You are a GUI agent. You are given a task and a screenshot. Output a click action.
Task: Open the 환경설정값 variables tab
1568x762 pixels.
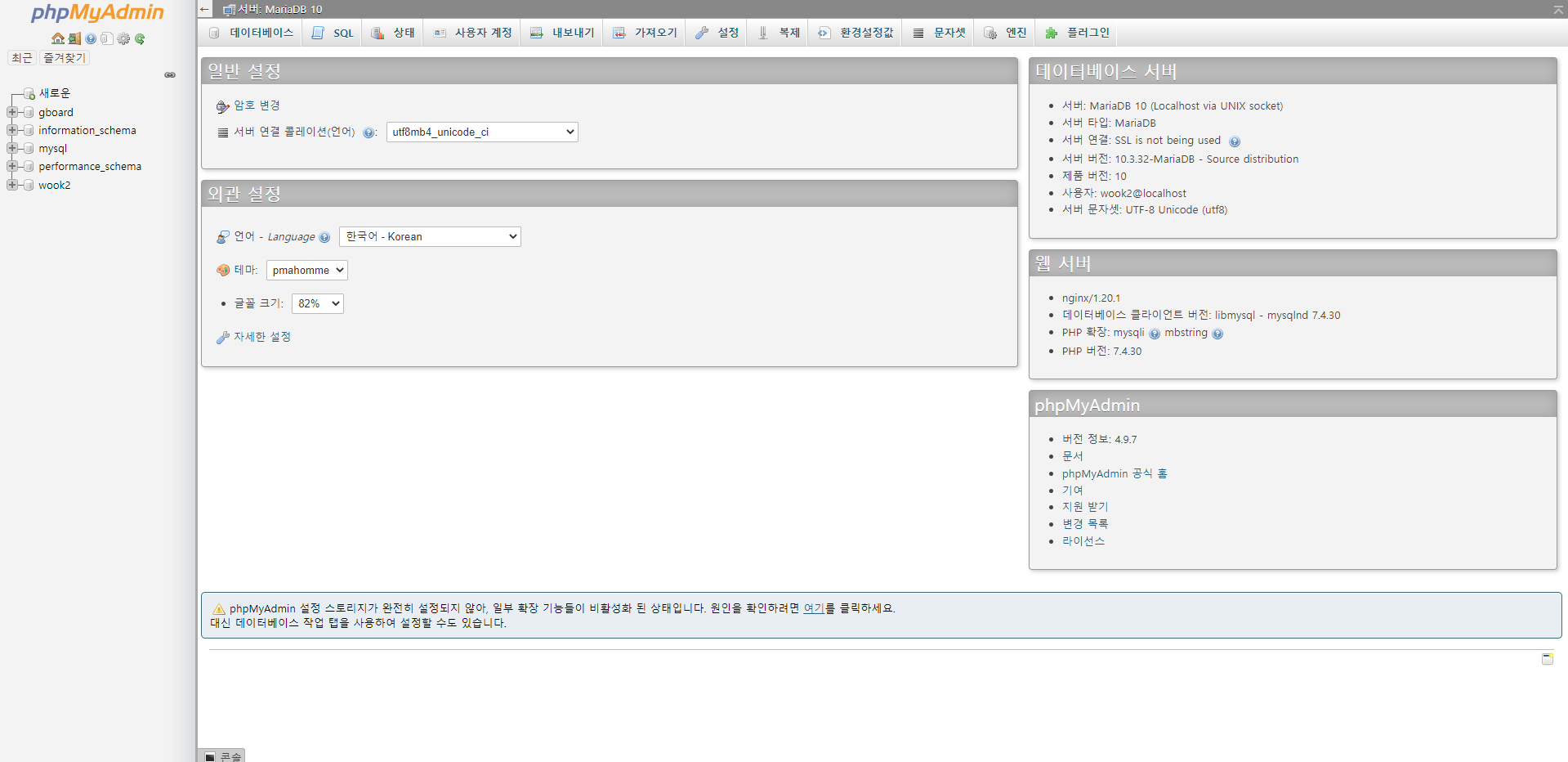(x=856, y=33)
